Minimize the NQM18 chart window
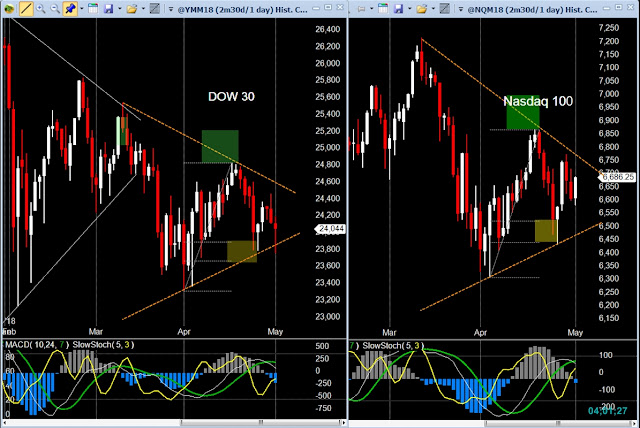This screenshot has width=640, height=428. [x=607, y=8]
